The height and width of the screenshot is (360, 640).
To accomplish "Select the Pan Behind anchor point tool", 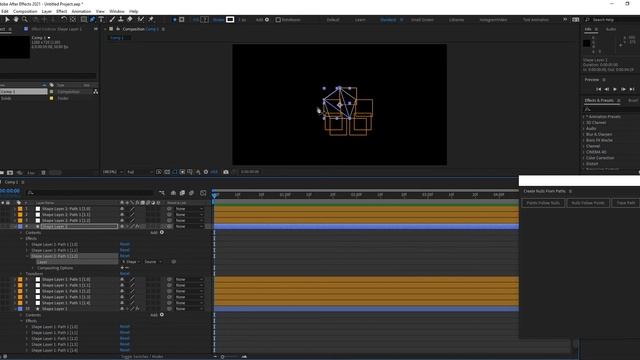I will pos(73,19).
